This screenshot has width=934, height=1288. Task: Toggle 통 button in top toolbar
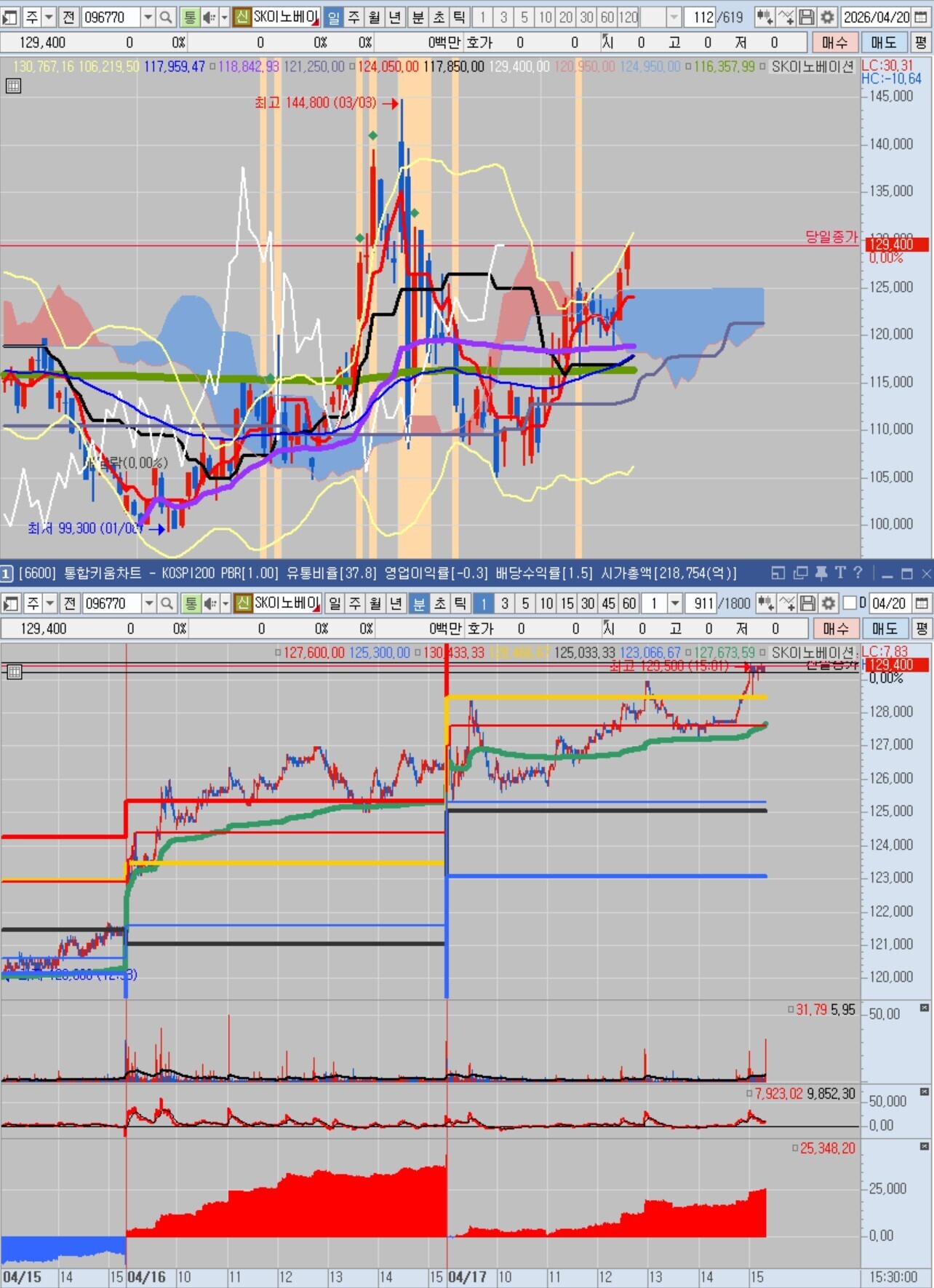coord(189,17)
